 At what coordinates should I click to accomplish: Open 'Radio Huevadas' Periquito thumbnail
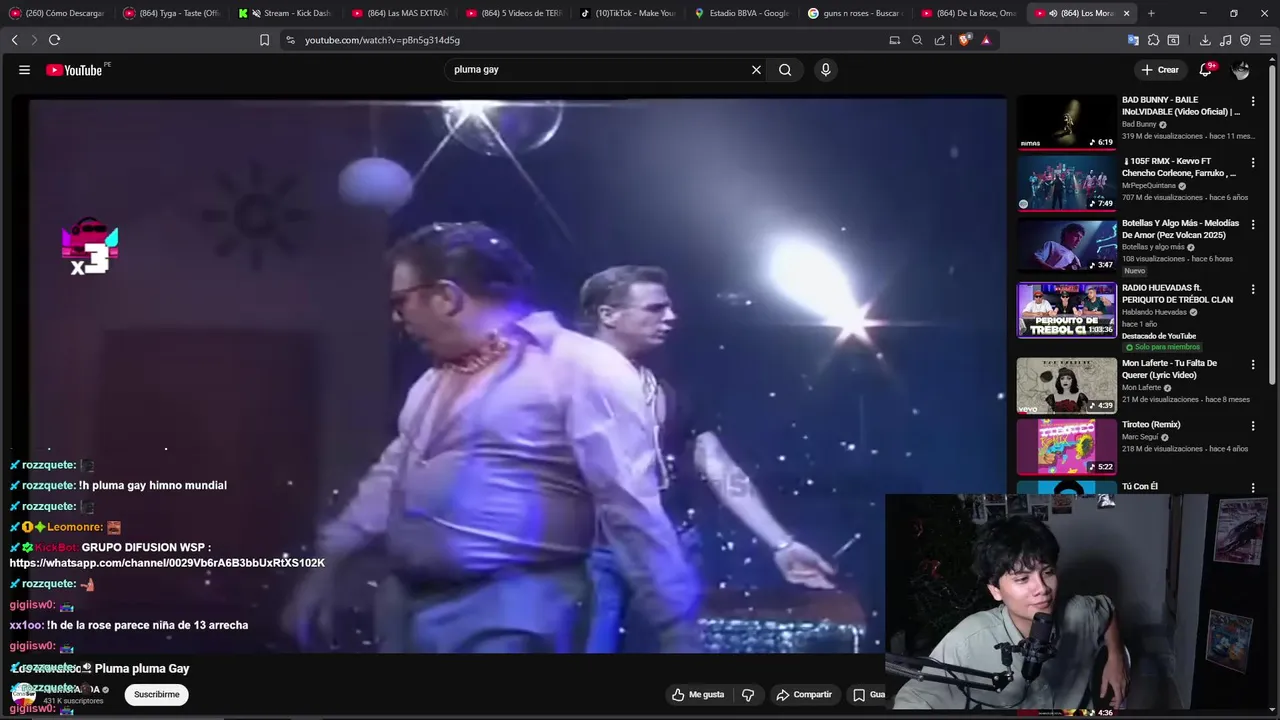[x=1067, y=310]
